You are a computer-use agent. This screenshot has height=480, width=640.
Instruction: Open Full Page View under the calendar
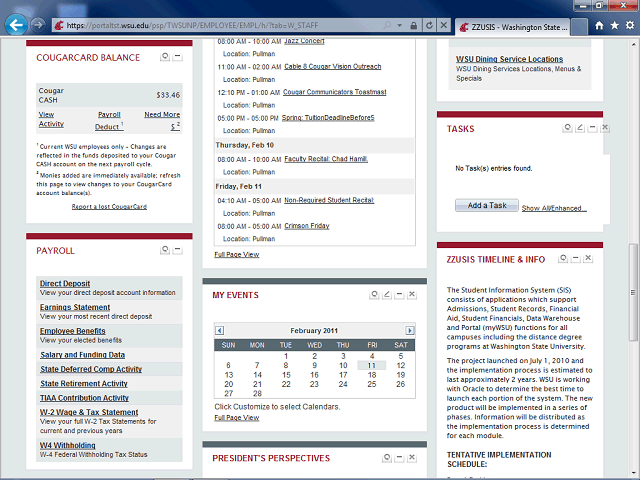pyautogui.click(x=237, y=418)
